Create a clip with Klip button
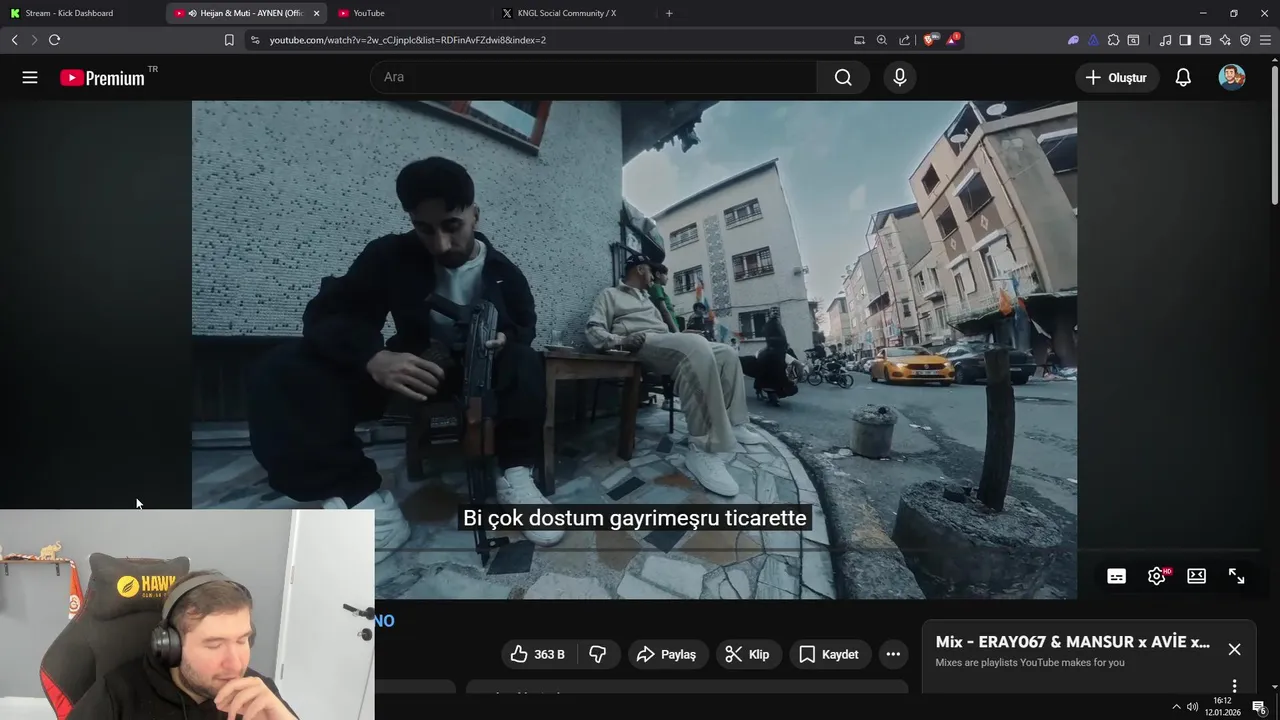1280x720 pixels. click(747, 654)
